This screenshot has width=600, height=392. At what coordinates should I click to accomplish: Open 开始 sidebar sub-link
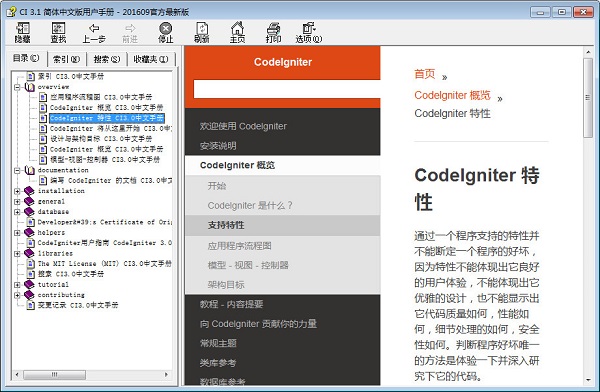pyautogui.click(x=217, y=186)
